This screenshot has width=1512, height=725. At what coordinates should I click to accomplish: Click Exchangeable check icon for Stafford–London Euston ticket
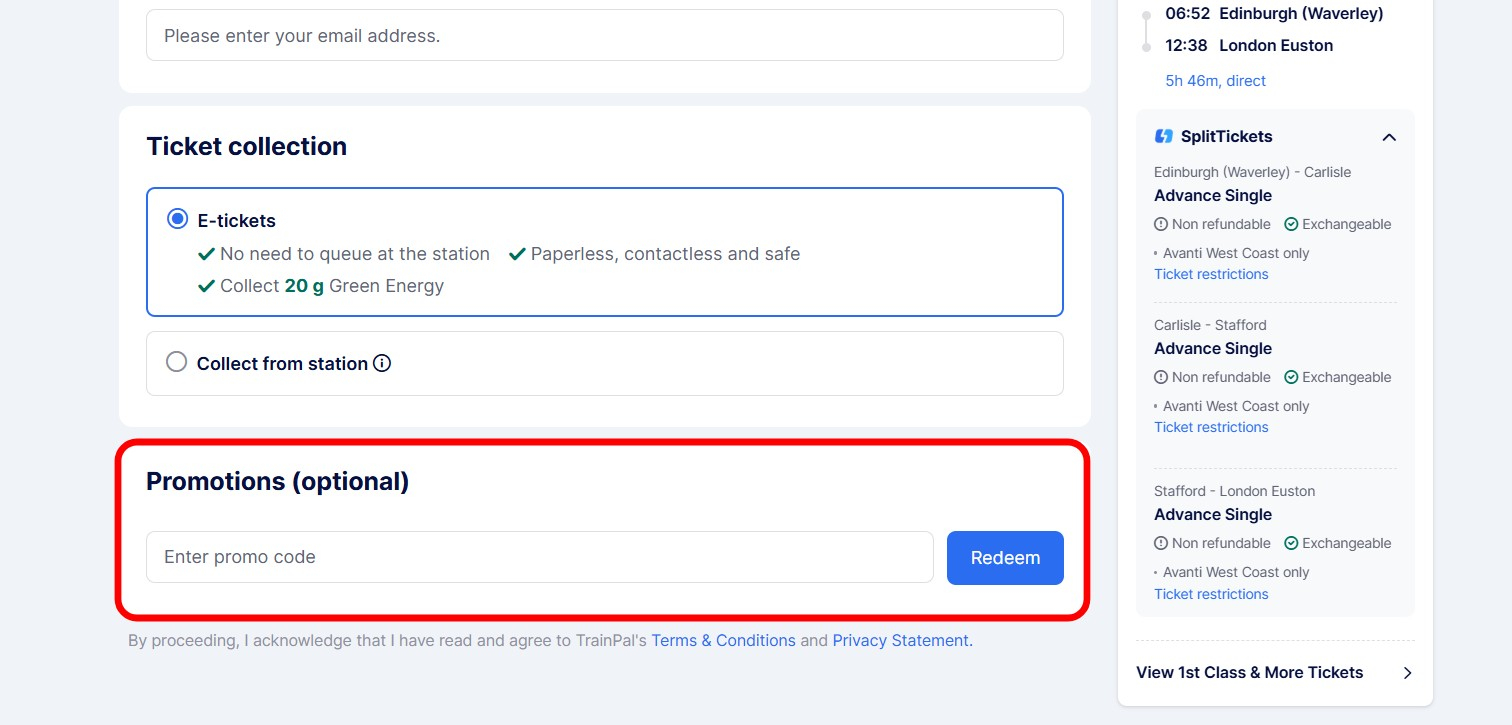1291,543
